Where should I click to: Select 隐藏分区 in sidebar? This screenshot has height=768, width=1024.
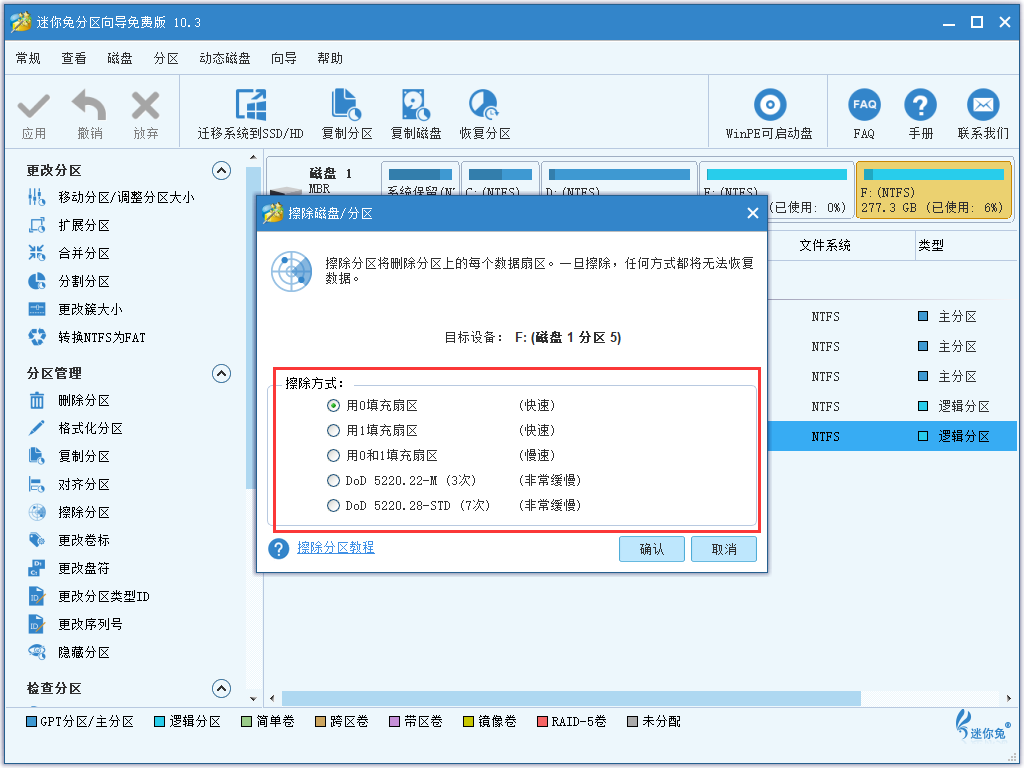pos(69,653)
